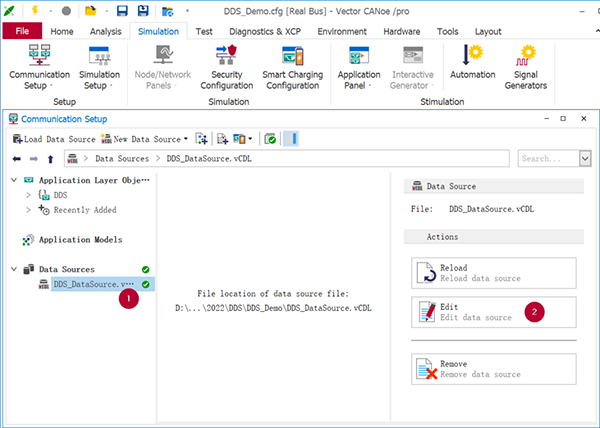Click the Save As floppy disk icon
This screenshot has width=600, height=428.
tap(143, 11)
